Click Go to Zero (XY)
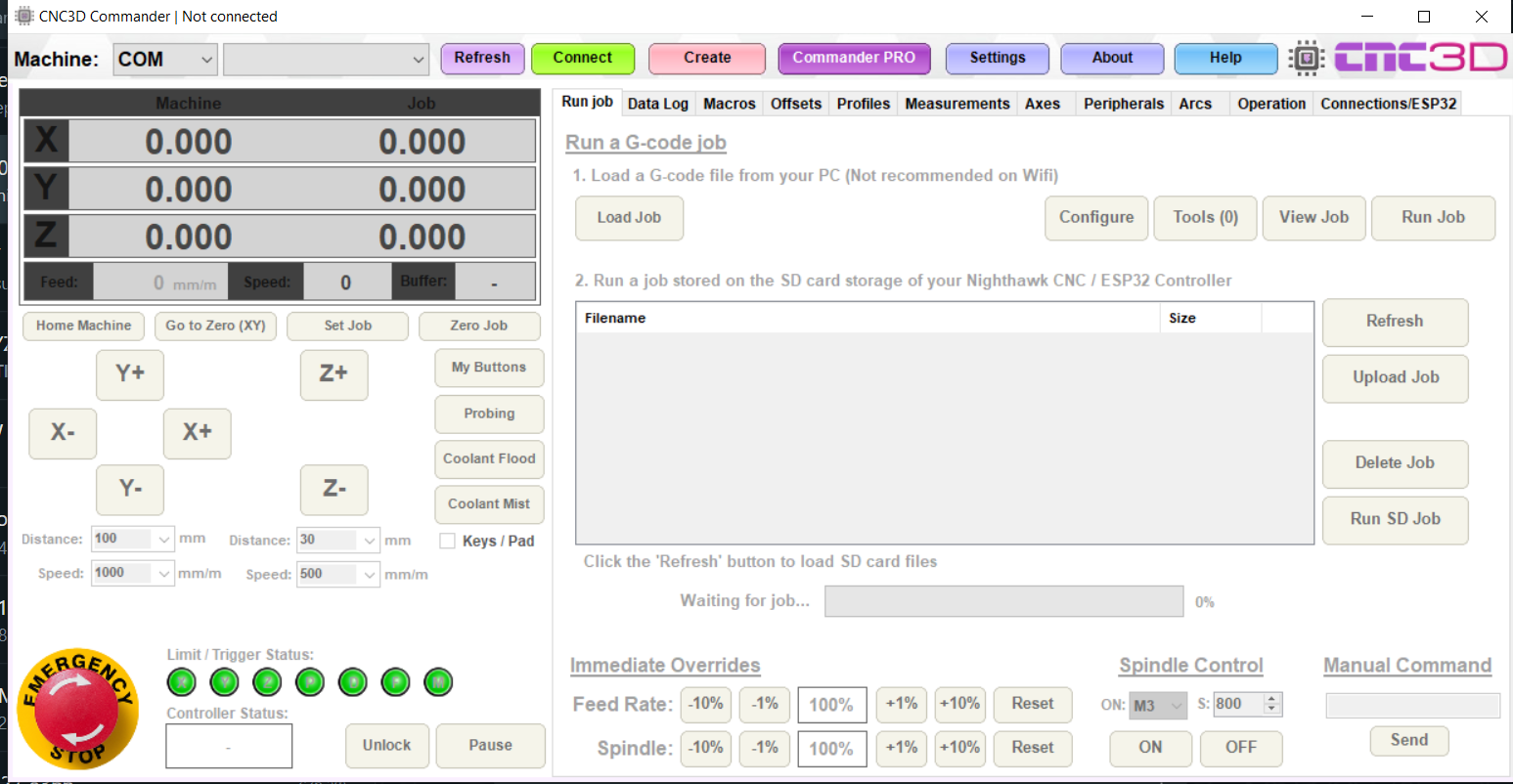The width and height of the screenshot is (1513, 784). 215,326
